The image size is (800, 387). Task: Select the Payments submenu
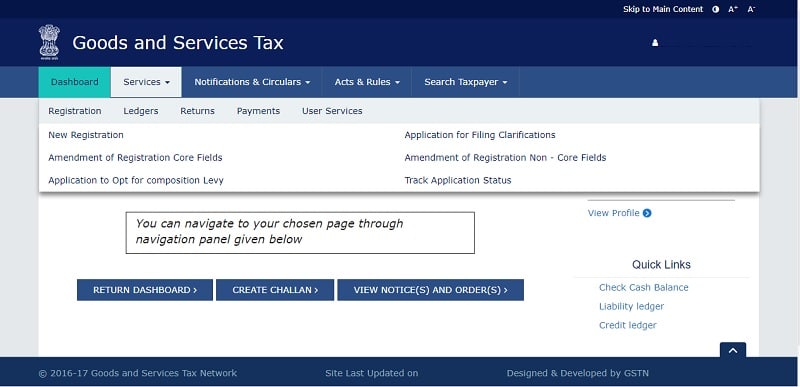pyautogui.click(x=258, y=111)
